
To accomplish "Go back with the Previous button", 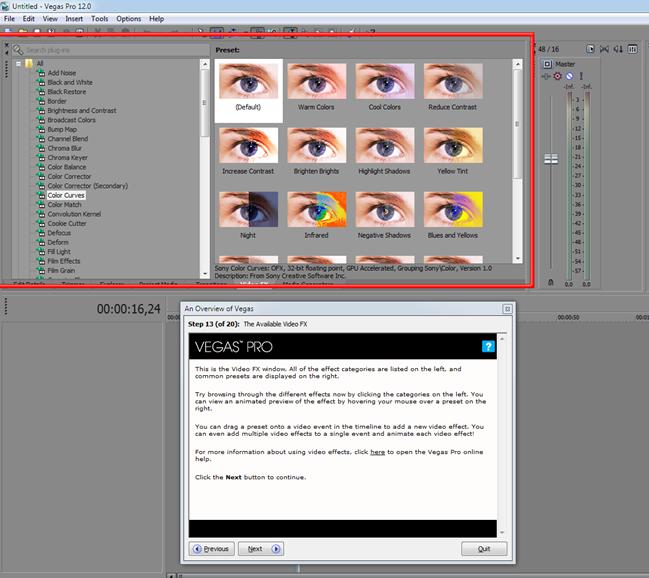I will point(212,549).
